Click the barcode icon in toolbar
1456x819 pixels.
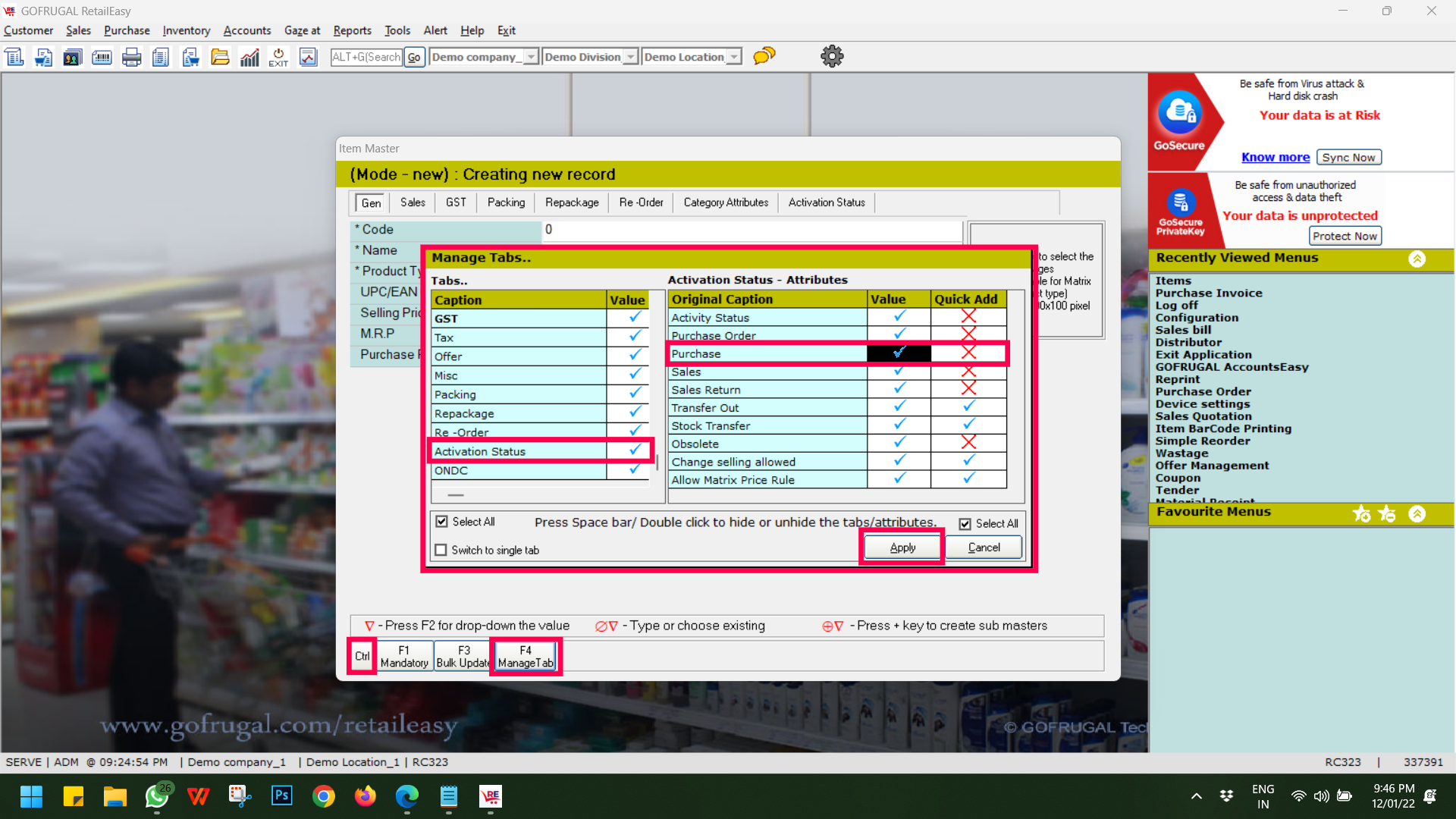click(102, 57)
